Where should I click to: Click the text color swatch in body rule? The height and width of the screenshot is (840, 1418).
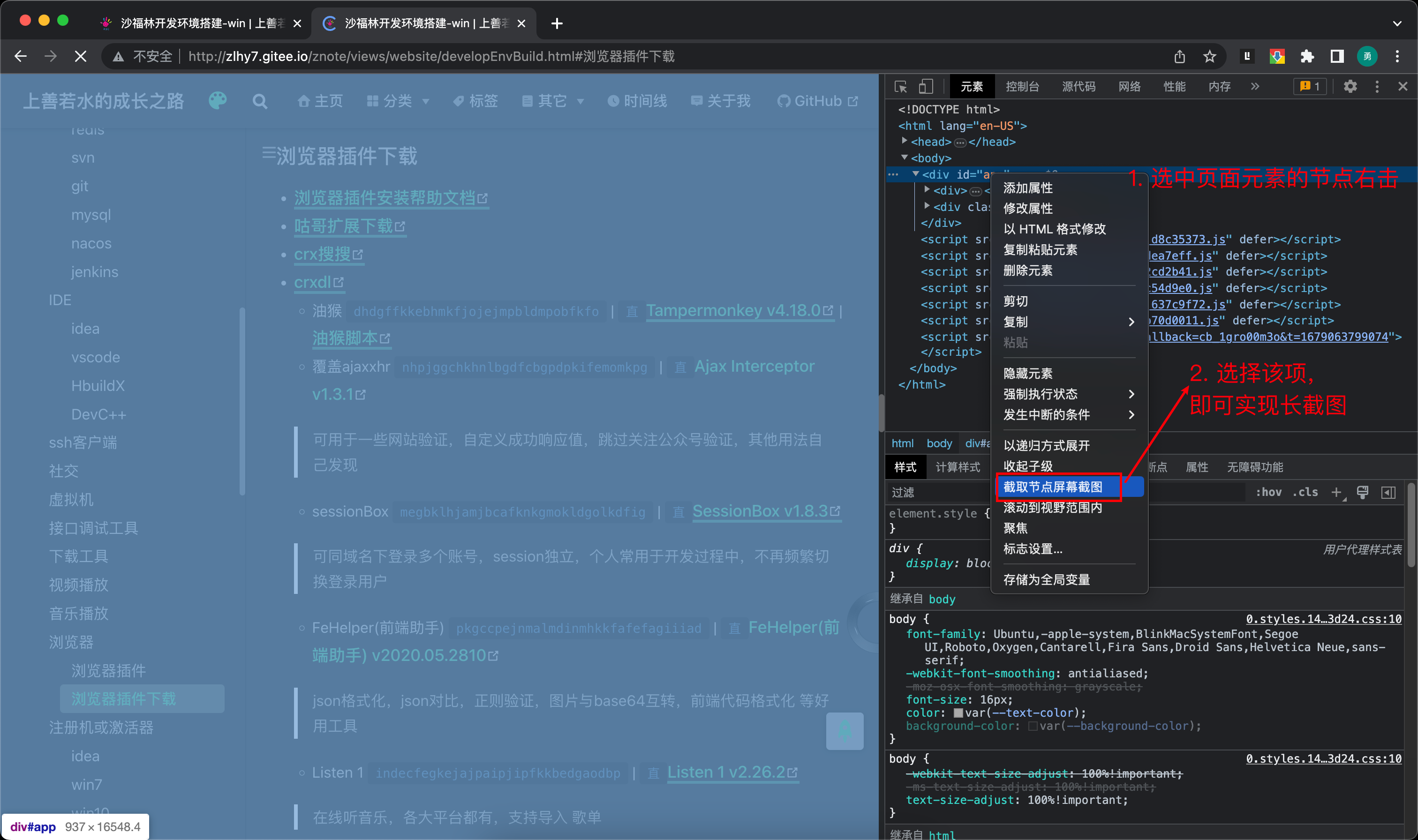pyautogui.click(x=958, y=712)
